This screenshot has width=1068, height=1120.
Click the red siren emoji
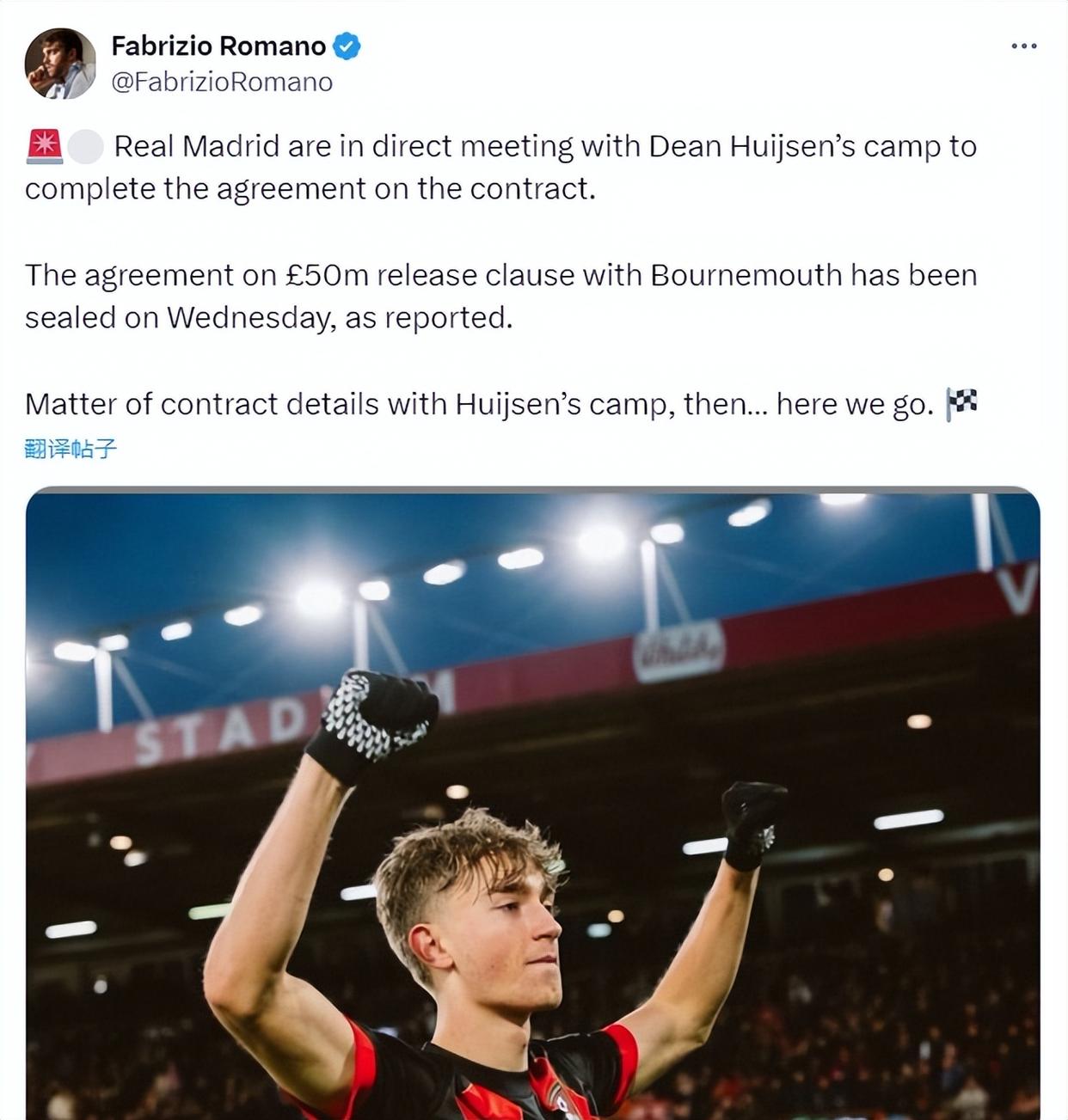[45, 146]
